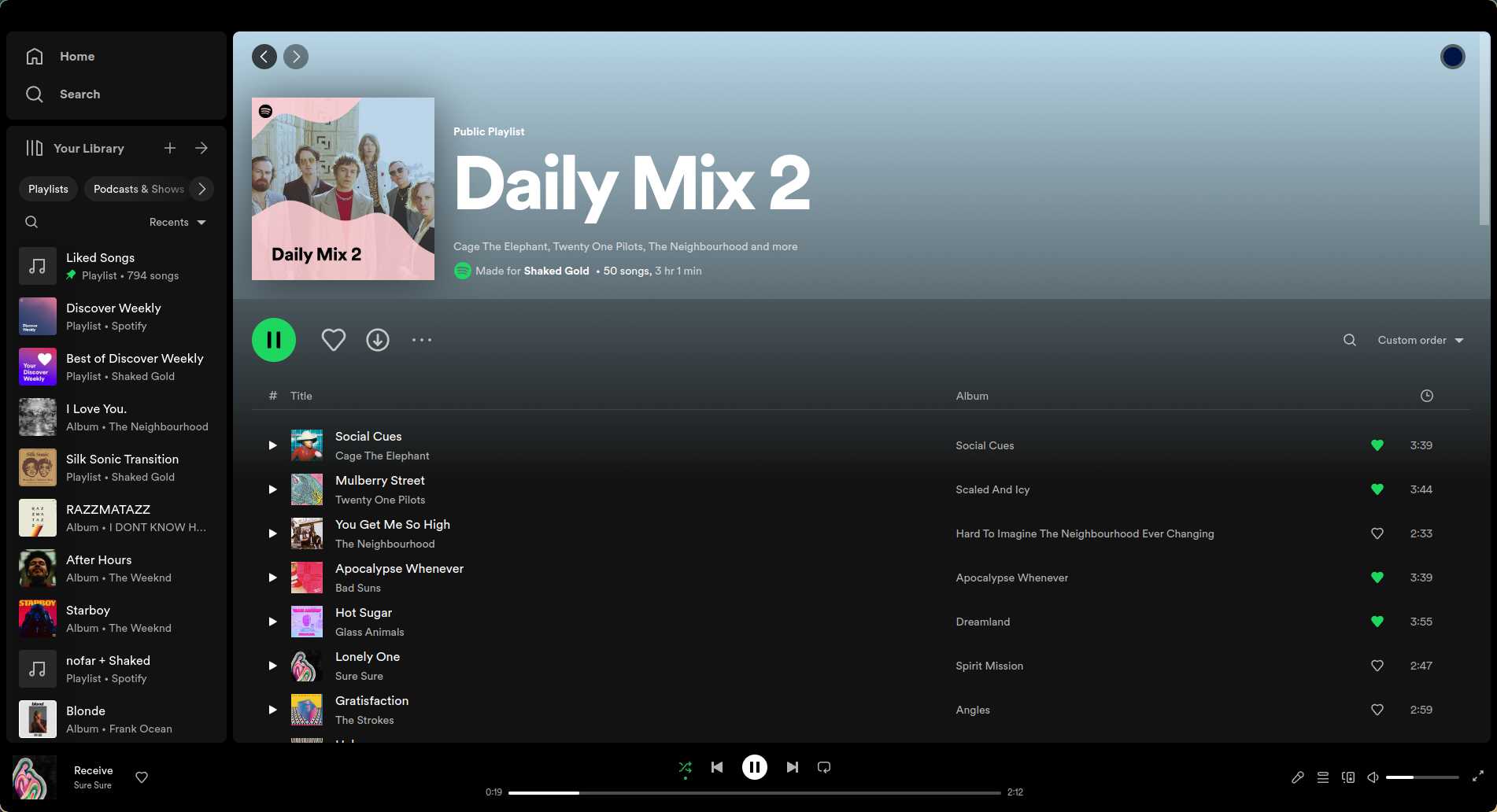Create a new playlist with plus icon

click(x=170, y=148)
